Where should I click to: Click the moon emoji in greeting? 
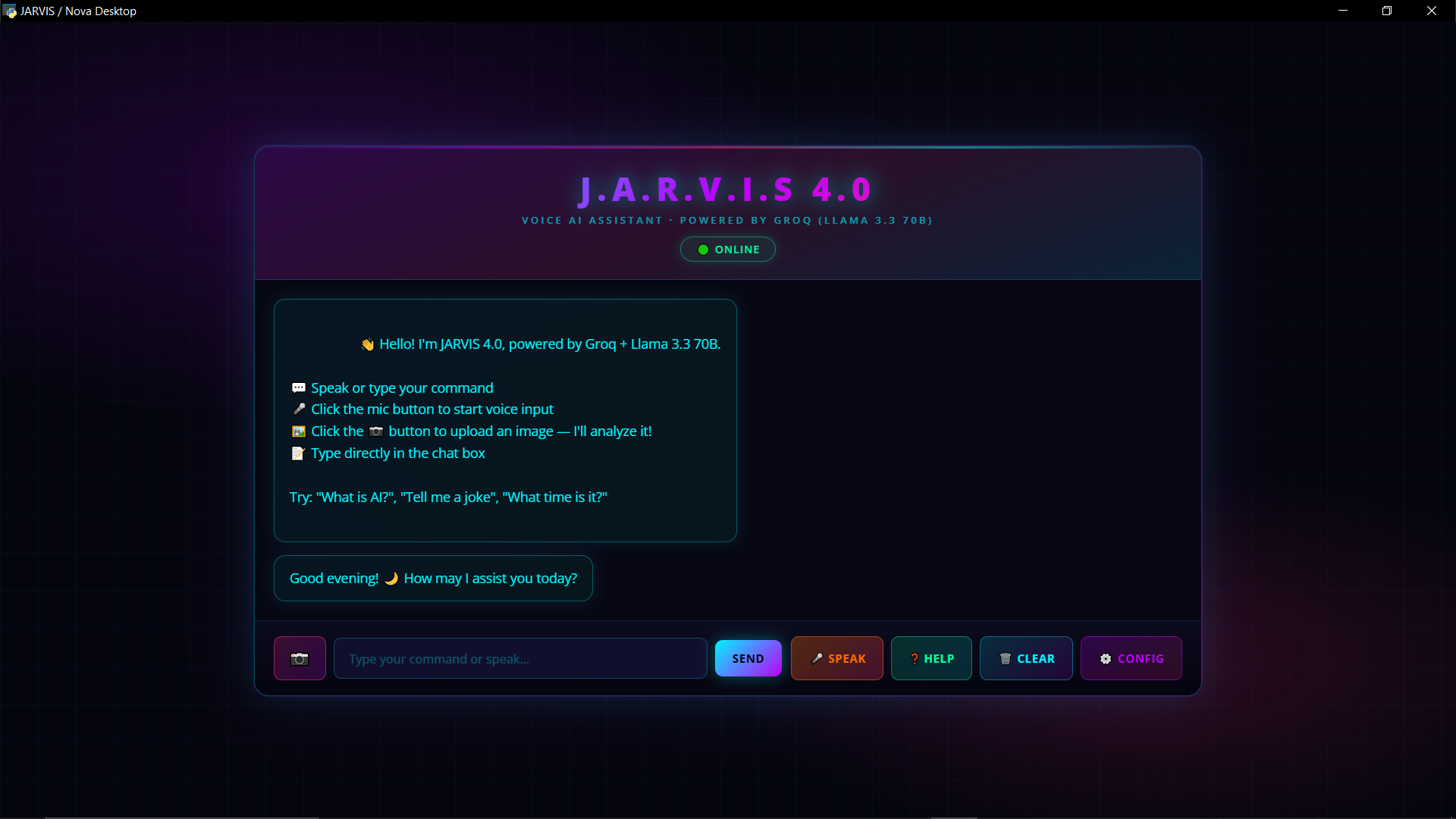pos(391,579)
